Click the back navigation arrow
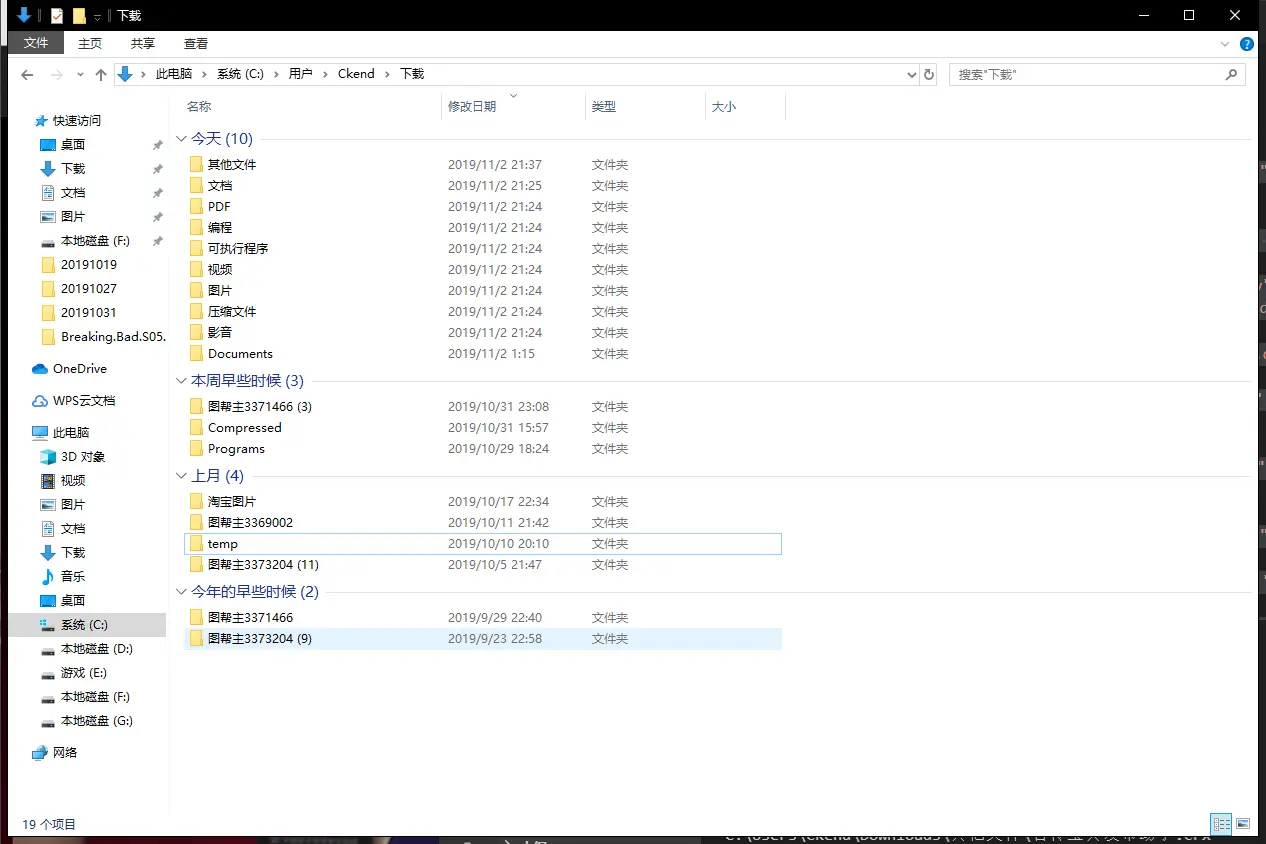The image size is (1266, 844). click(27, 75)
